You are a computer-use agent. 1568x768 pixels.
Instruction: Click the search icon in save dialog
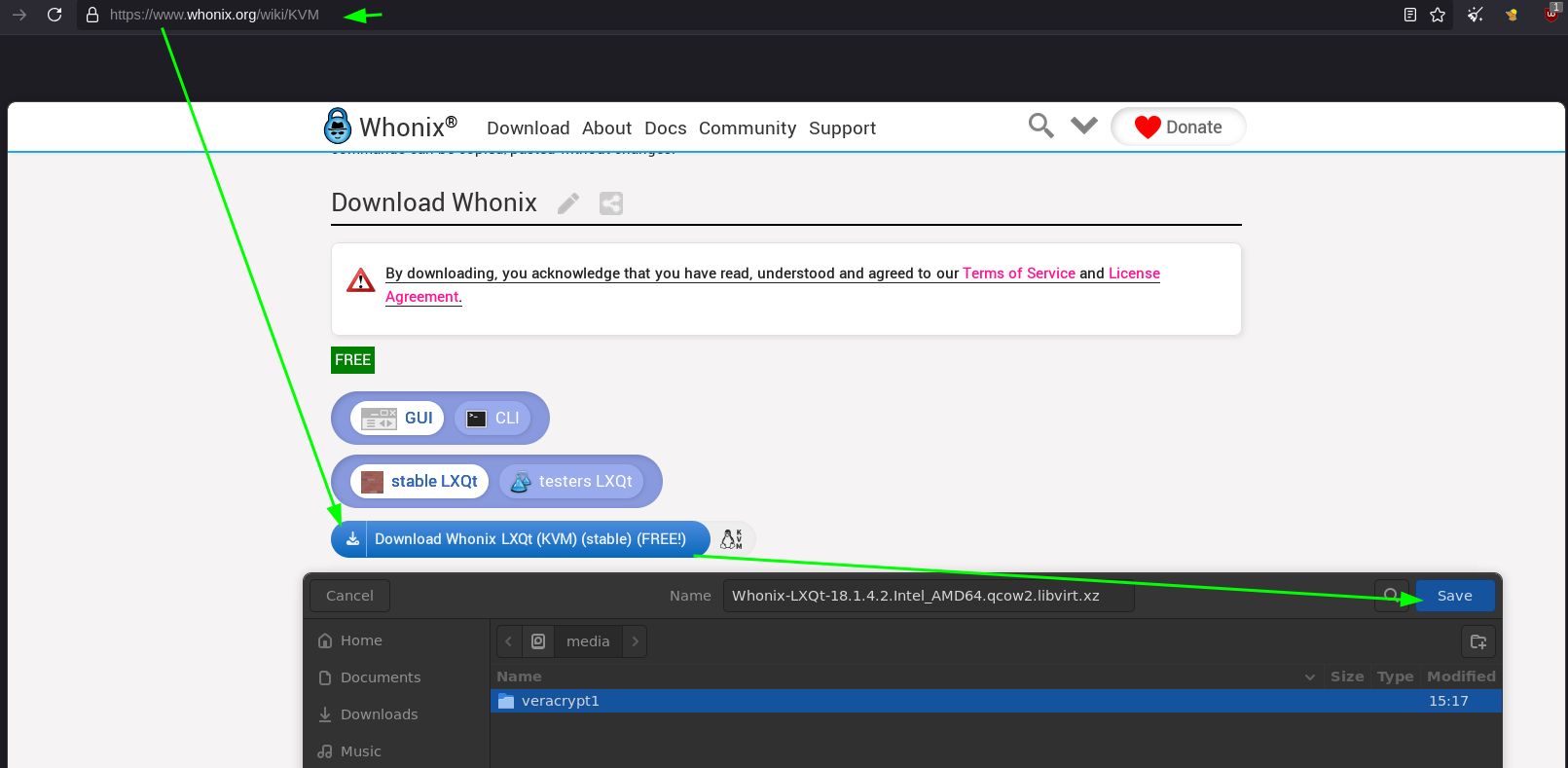[1391, 596]
